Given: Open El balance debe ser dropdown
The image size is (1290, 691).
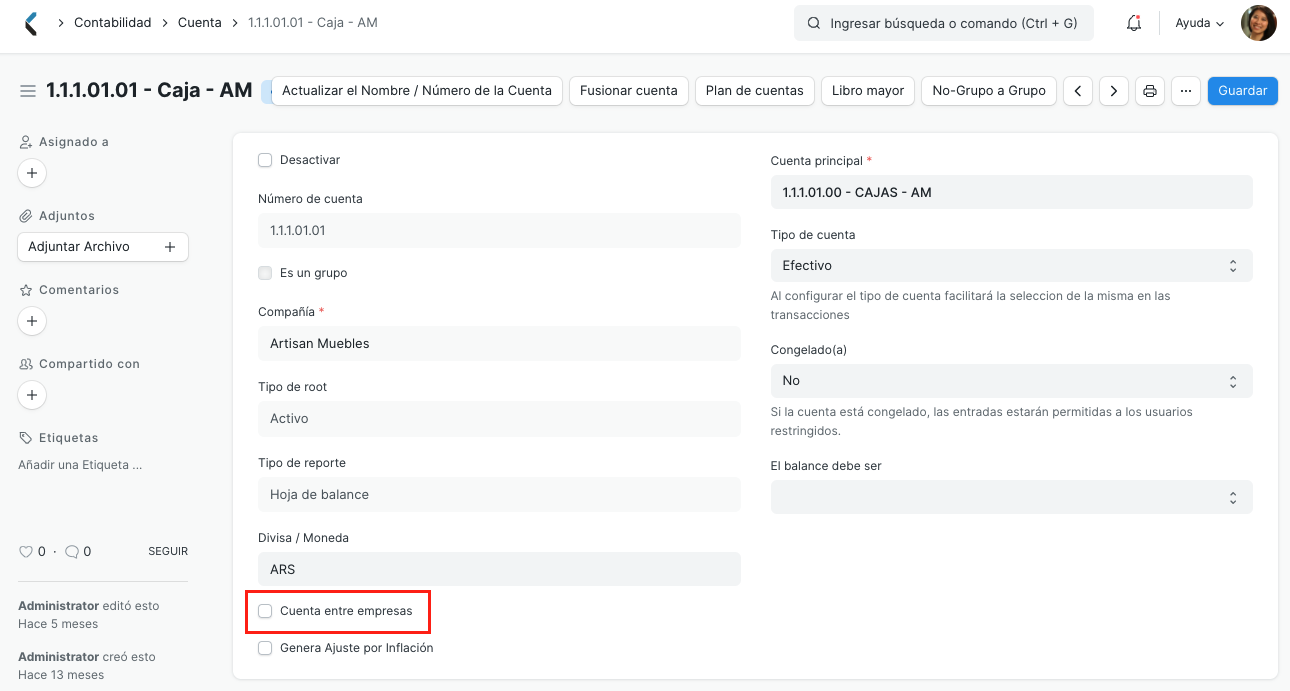Looking at the screenshot, I should click(x=1011, y=497).
